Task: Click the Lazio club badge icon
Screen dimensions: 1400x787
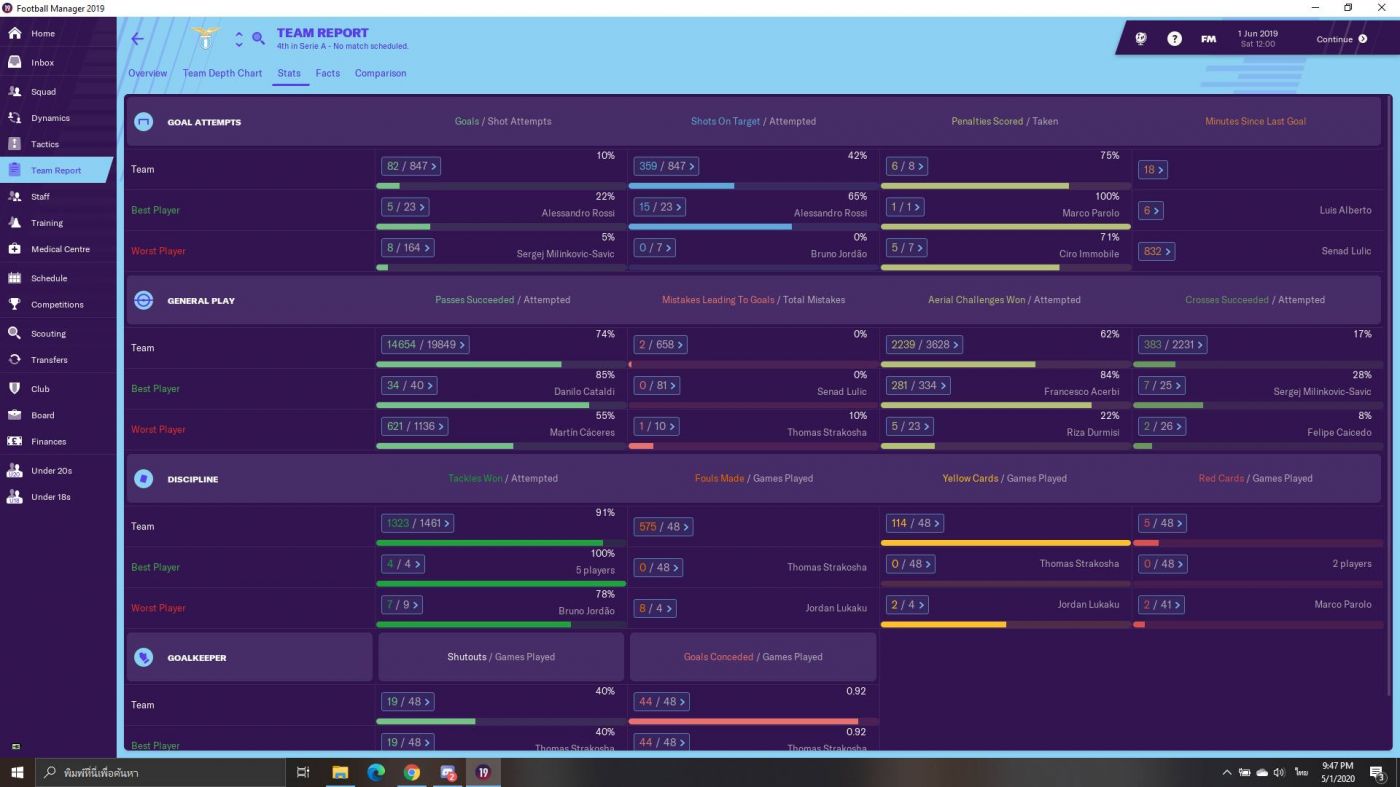Action: tap(206, 39)
